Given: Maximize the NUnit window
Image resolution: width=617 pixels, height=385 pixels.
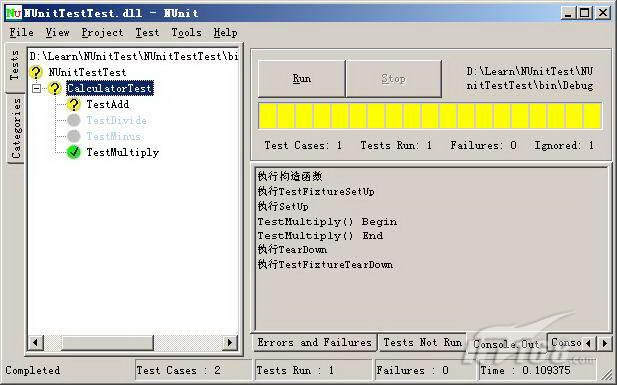Looking at the screenshot, I should (584, 13).
